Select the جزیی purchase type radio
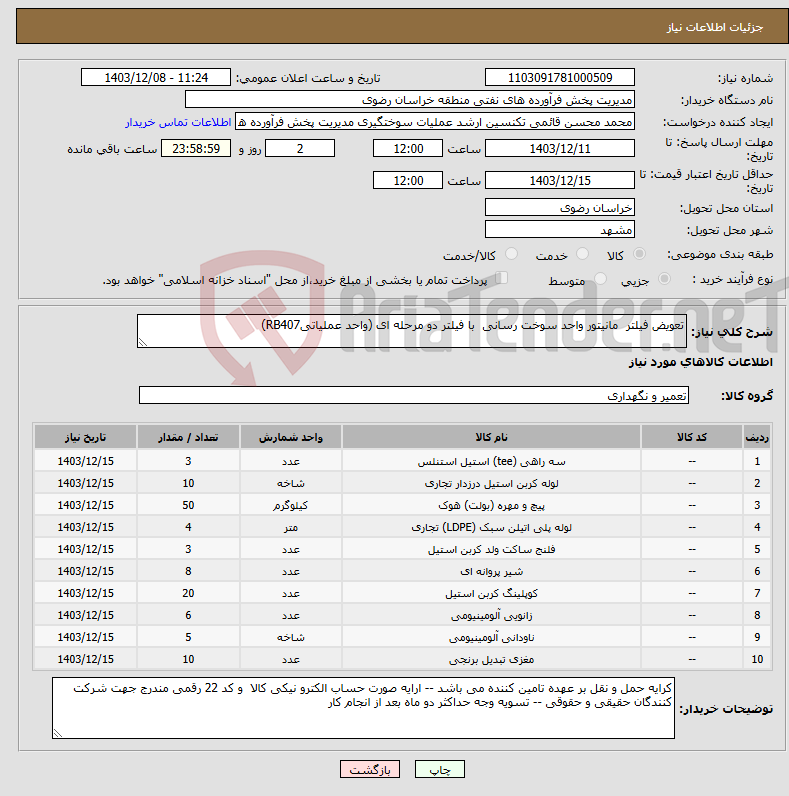This screenshot has width=789, height=796. pyautogui.click(x=664, y=279)
